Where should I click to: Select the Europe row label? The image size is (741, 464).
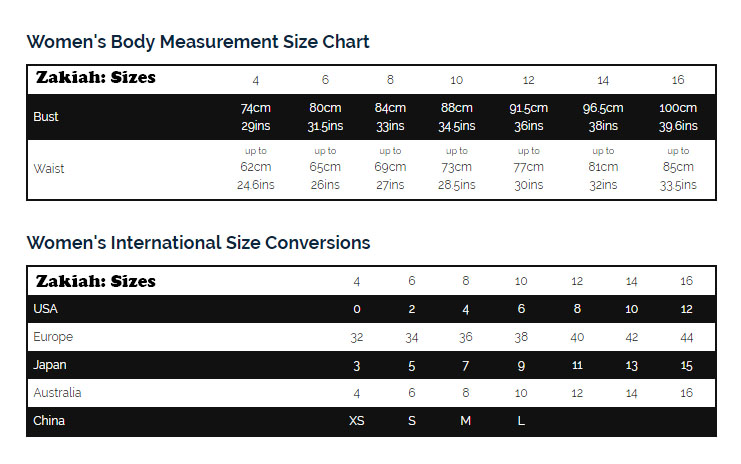point(53,337)
